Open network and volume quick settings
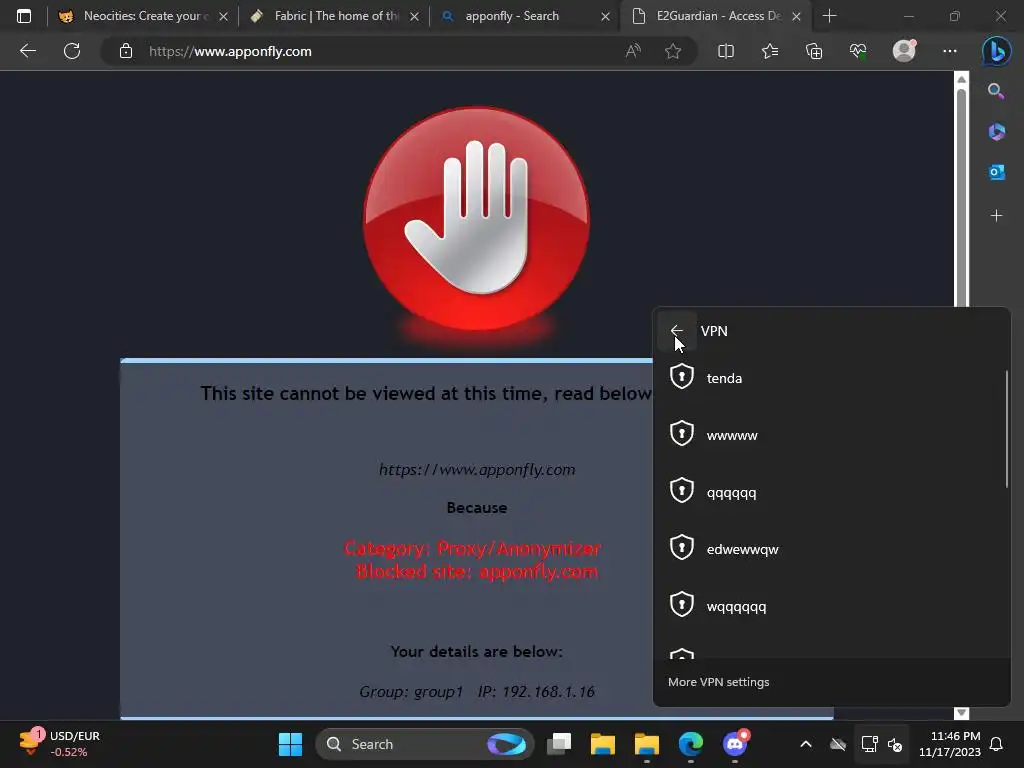Screen dimensions: 1024x768 [882, 744]
